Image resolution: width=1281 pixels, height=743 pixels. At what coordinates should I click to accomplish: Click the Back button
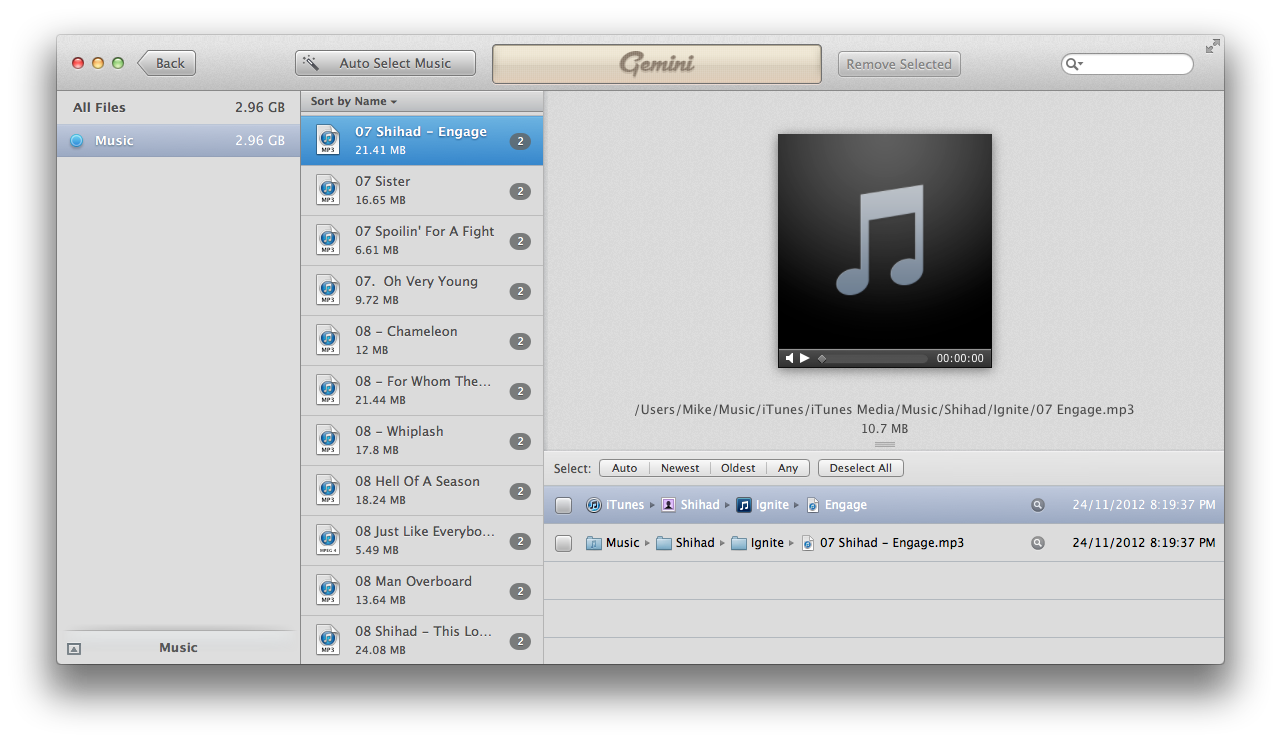point(166,63)
